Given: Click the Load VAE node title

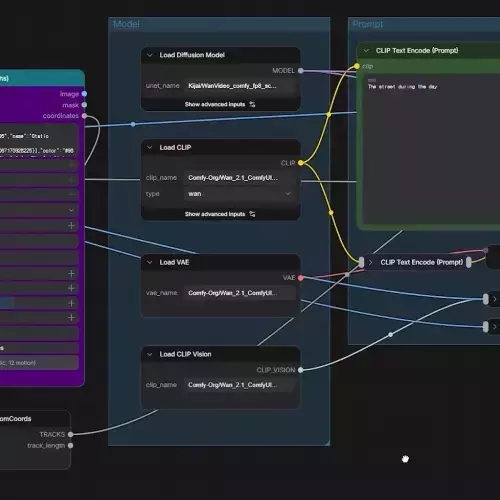Looking at the screenshot, I should coord(174,262).
